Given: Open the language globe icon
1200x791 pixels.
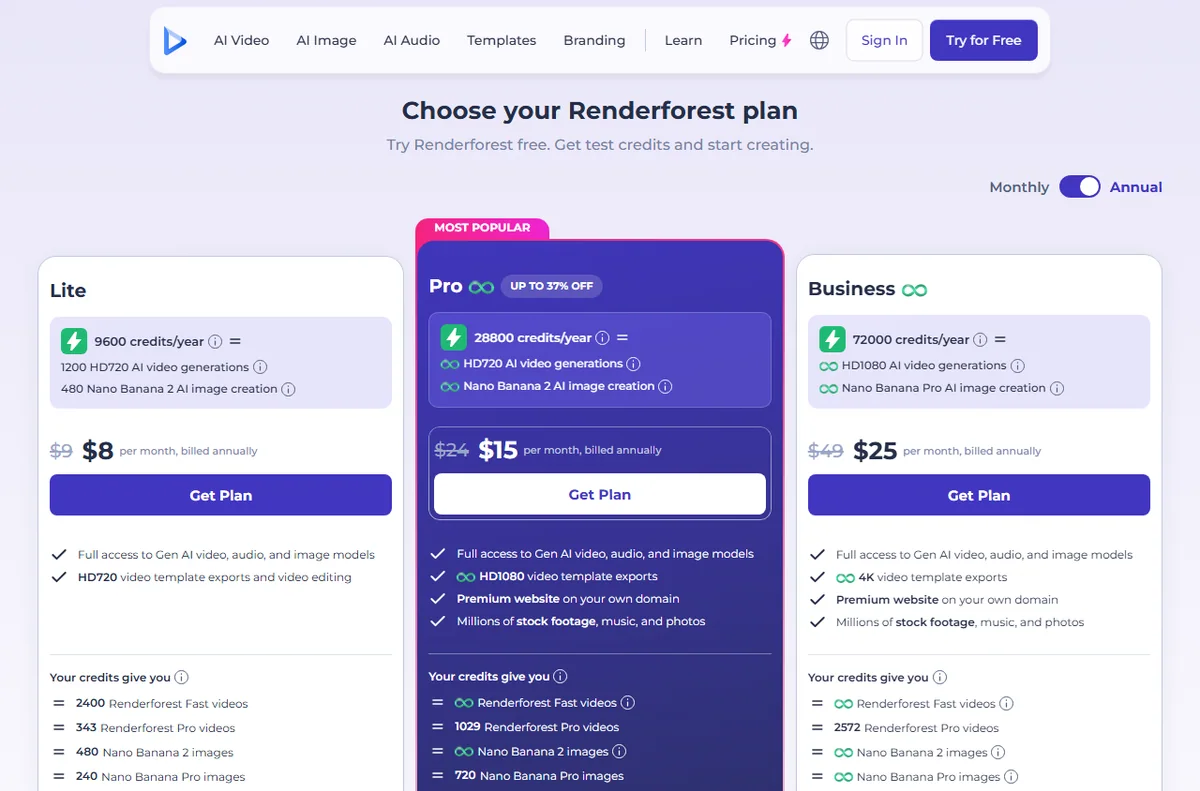Looking at the screenshot, I should point(819,40).
